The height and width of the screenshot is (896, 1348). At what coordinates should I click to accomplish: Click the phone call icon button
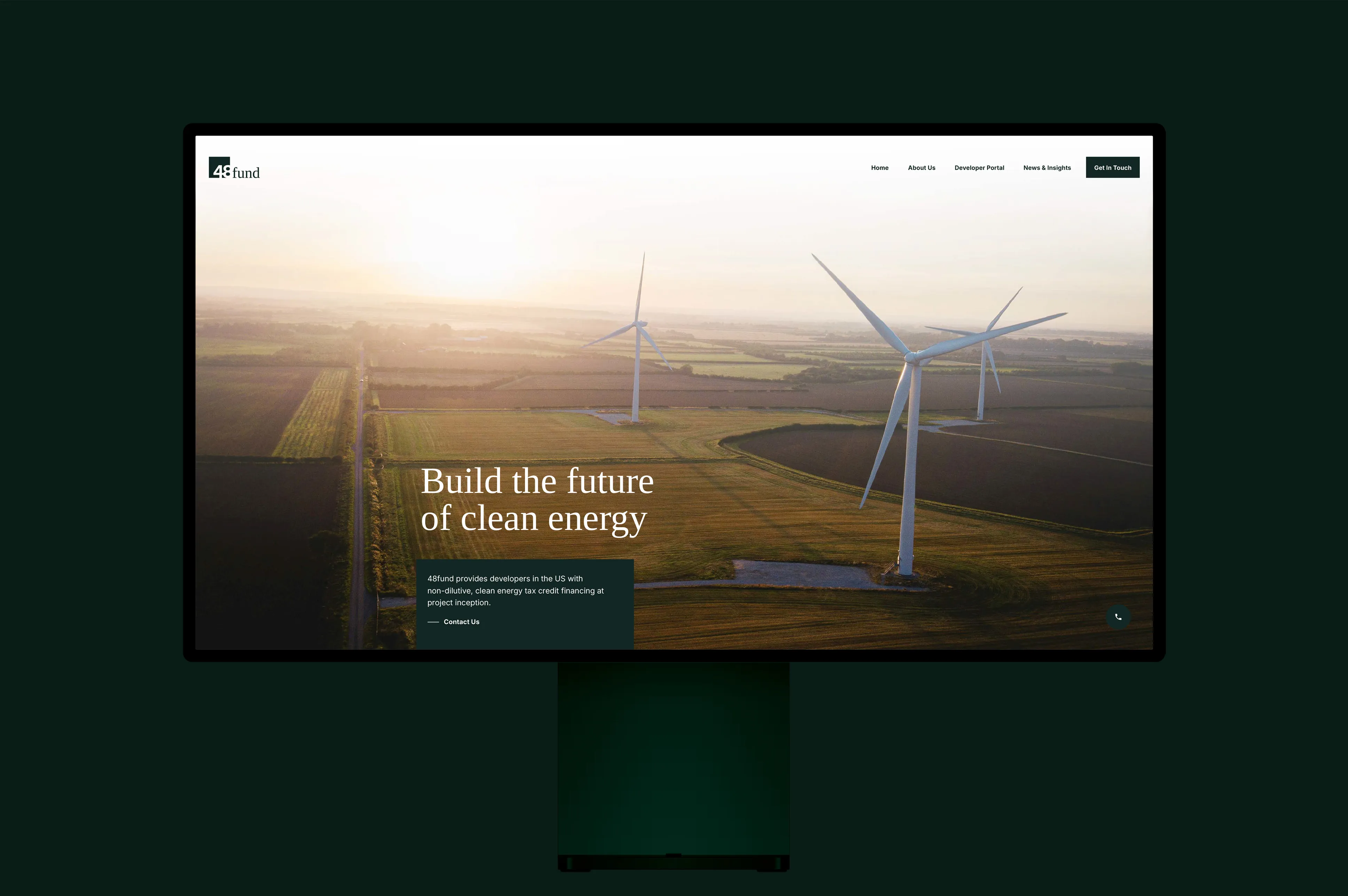coord(1118,617)
